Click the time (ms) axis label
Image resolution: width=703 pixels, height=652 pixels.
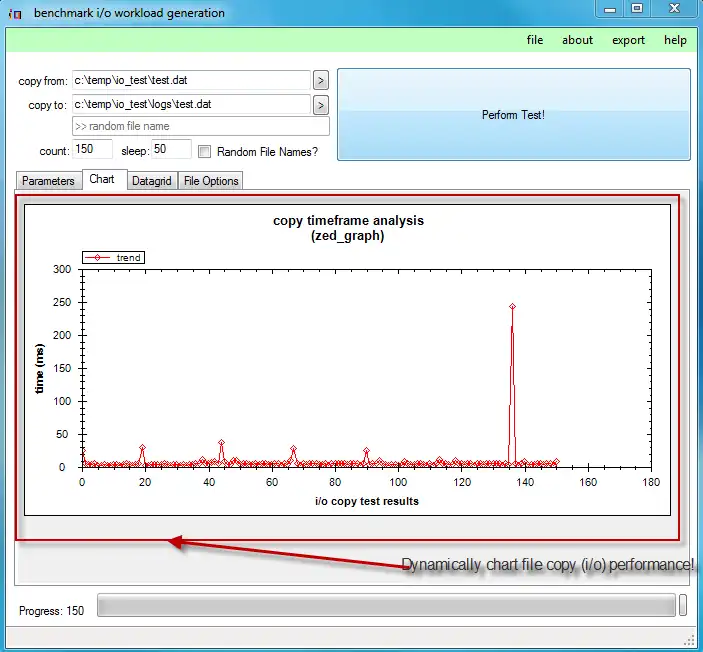39,369
